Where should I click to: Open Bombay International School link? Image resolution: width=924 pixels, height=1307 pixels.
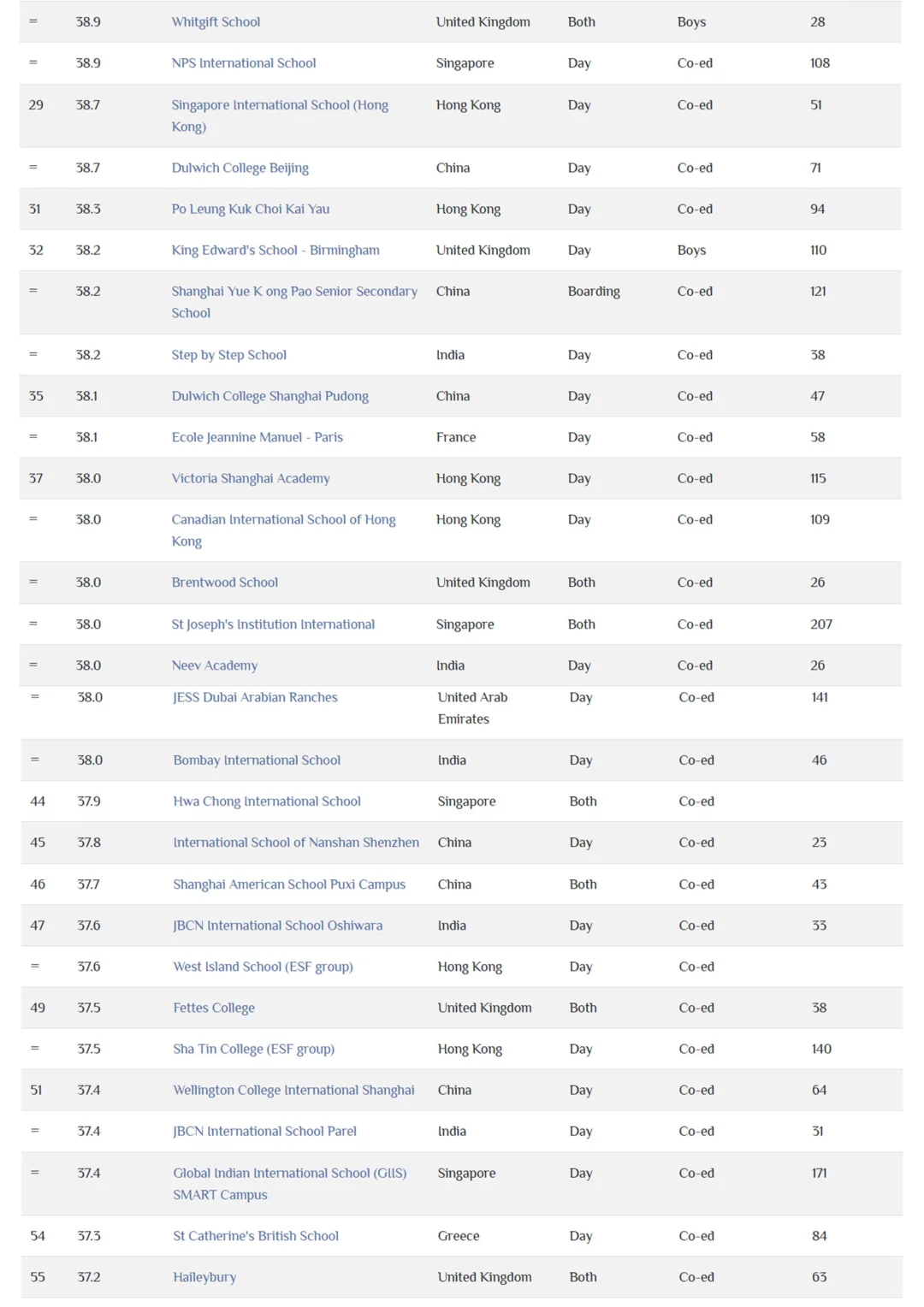point(257,760)
